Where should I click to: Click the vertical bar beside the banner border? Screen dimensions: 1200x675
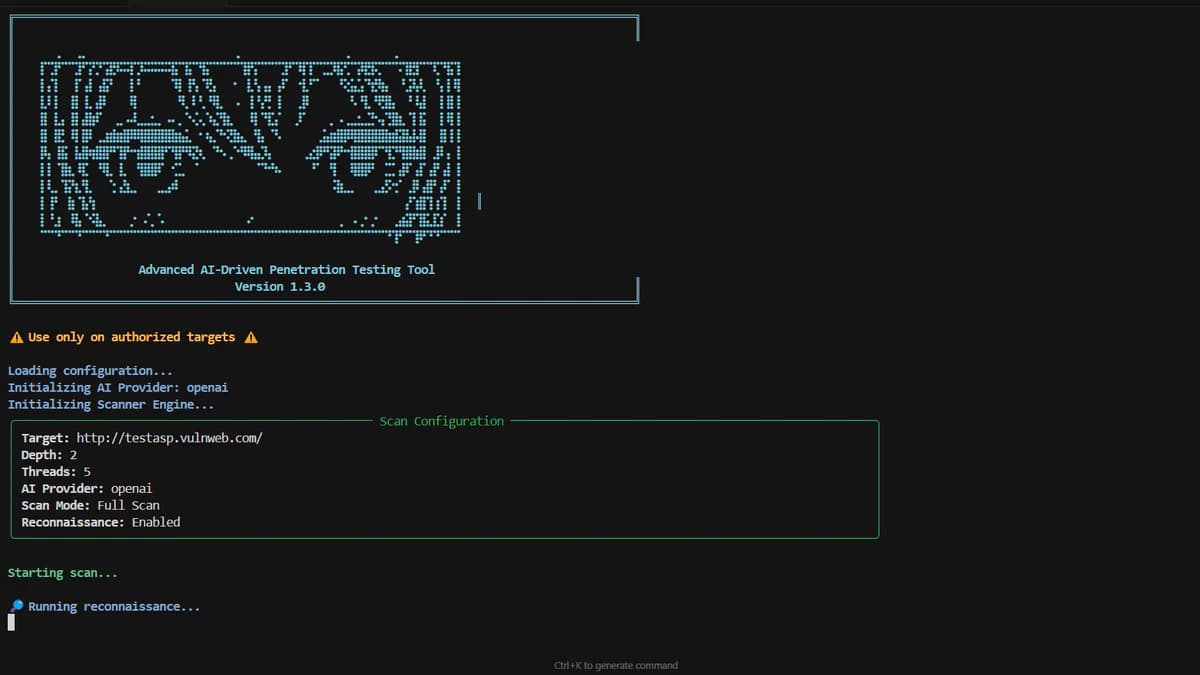pos(479,200)
